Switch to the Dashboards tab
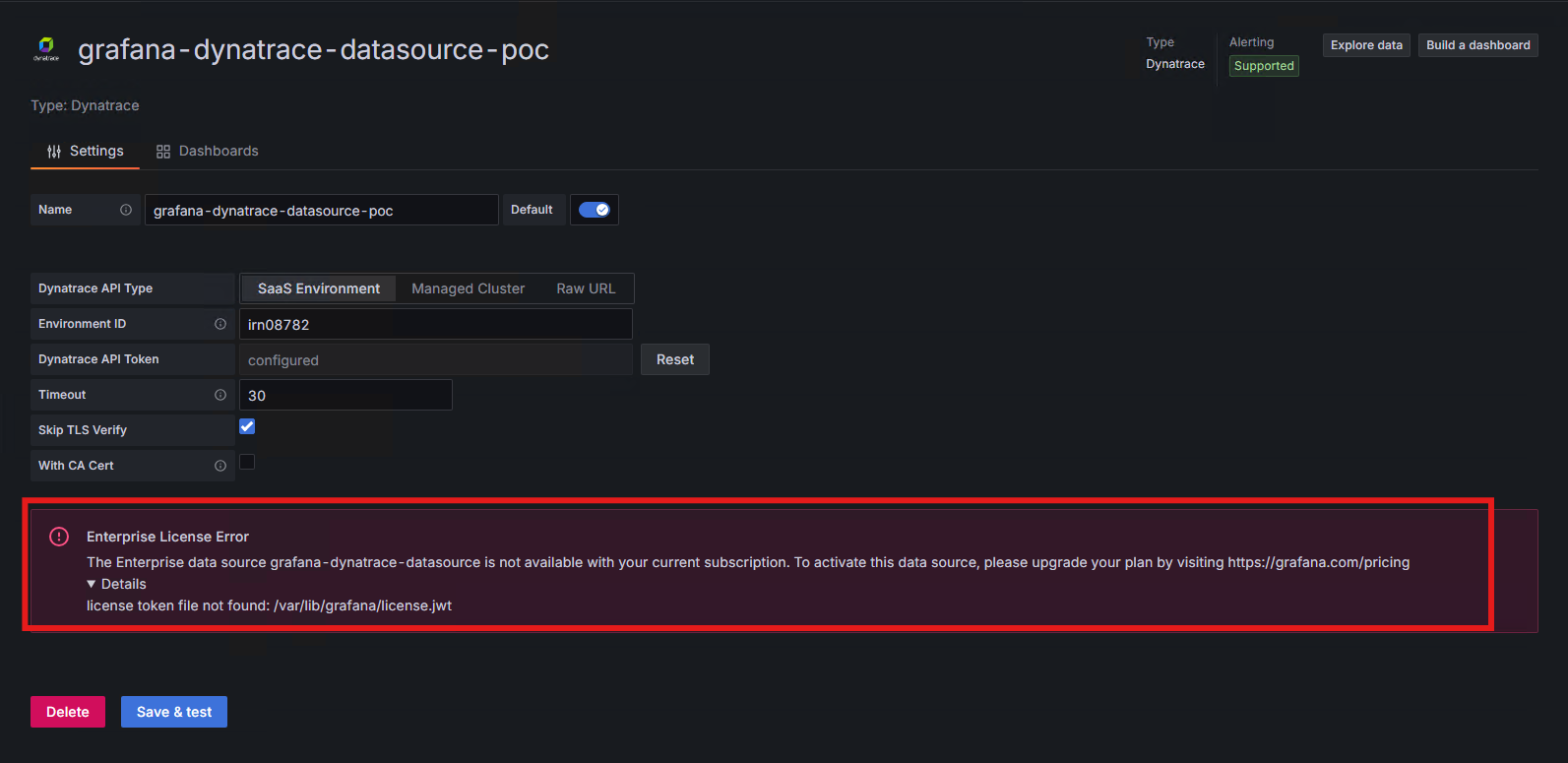 click(207, 151)
